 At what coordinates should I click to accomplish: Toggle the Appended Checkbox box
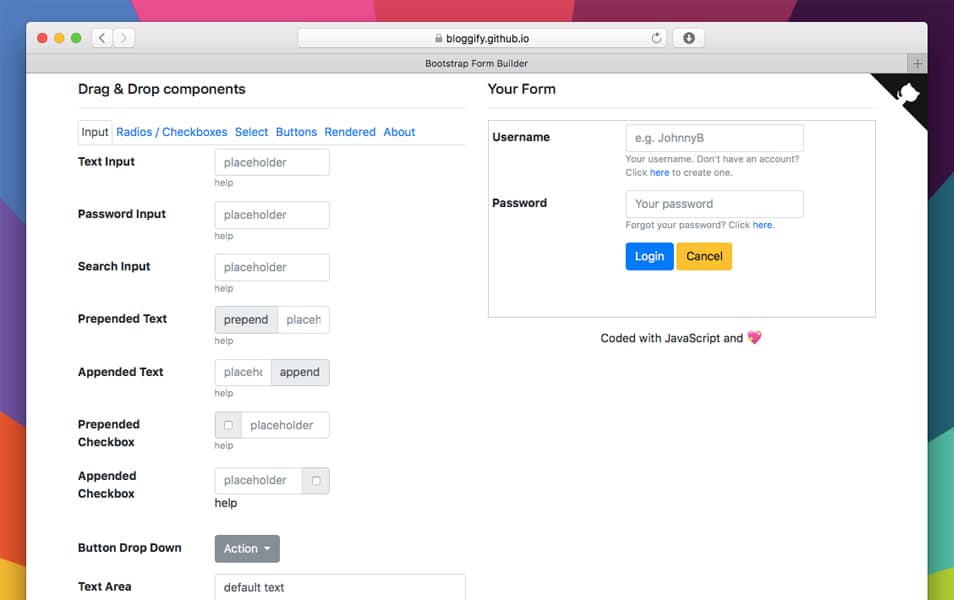[x=316, y=480]
